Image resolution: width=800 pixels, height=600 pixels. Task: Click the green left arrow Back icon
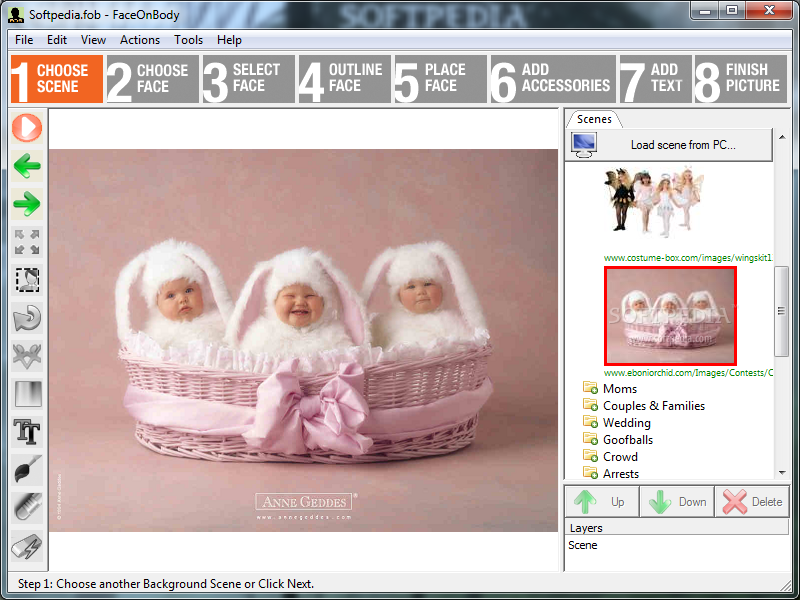coord(27,165)
